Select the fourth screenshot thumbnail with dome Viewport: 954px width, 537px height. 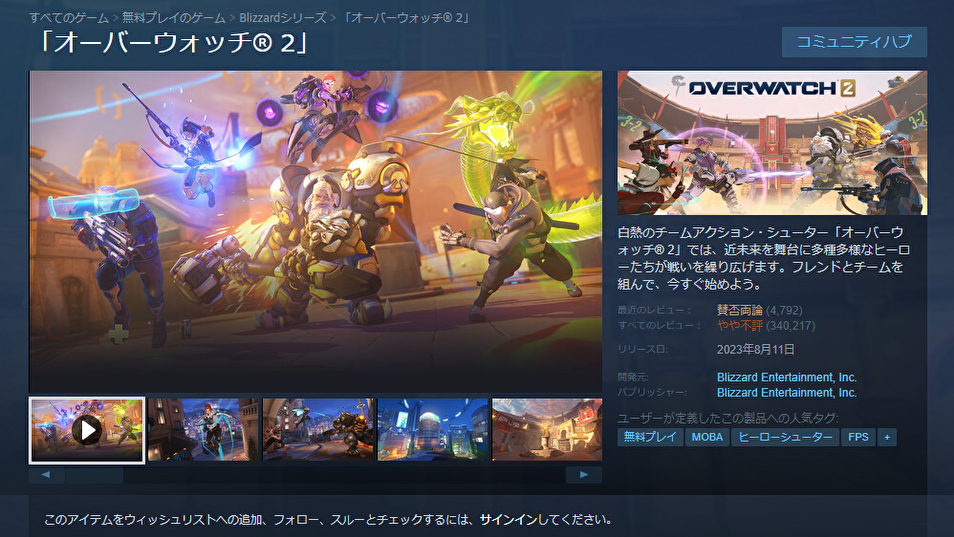433,430
